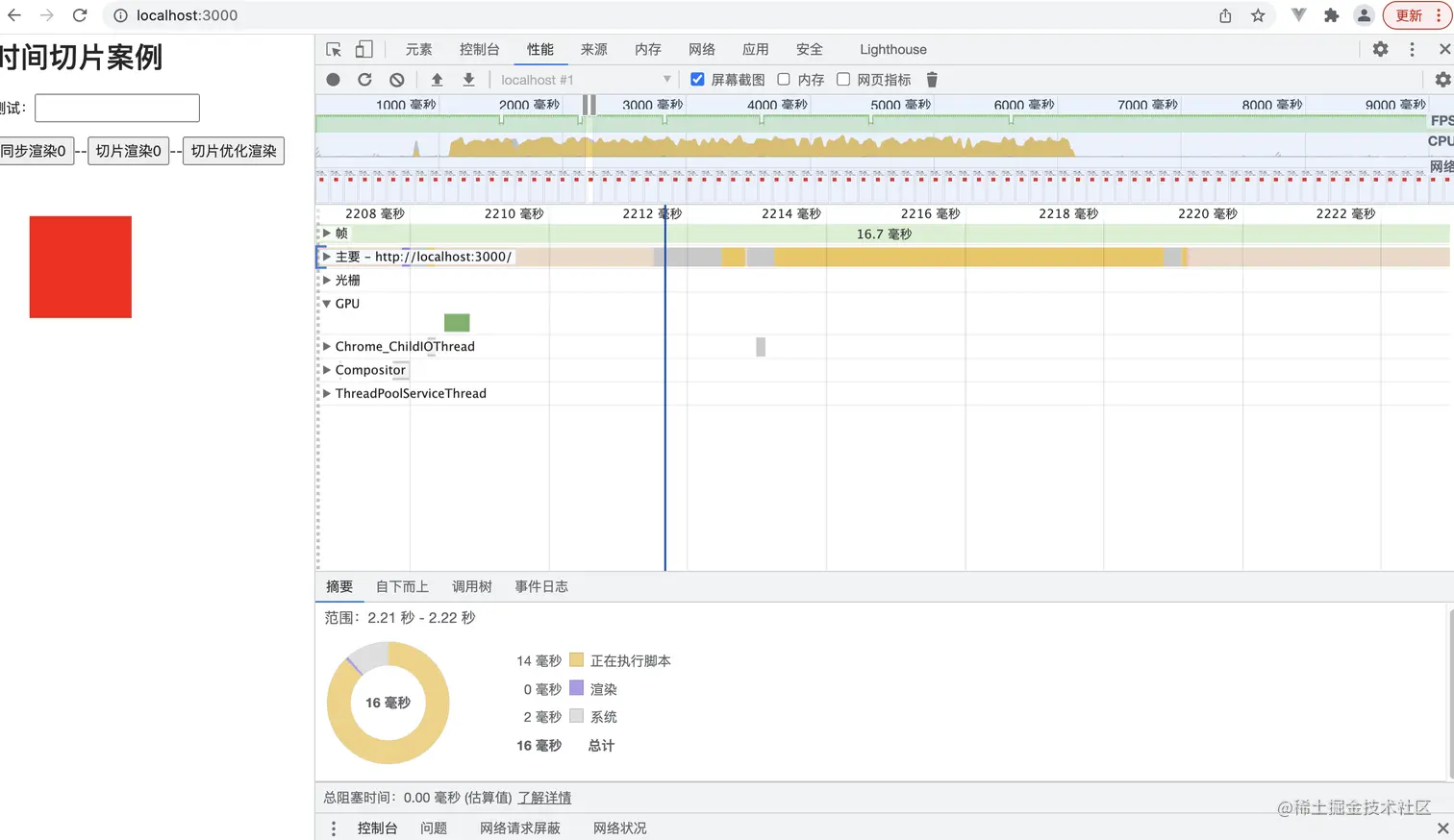Collect garbage with the trash icon
This screenshot has width=1454, height=840.
(932, 80)
